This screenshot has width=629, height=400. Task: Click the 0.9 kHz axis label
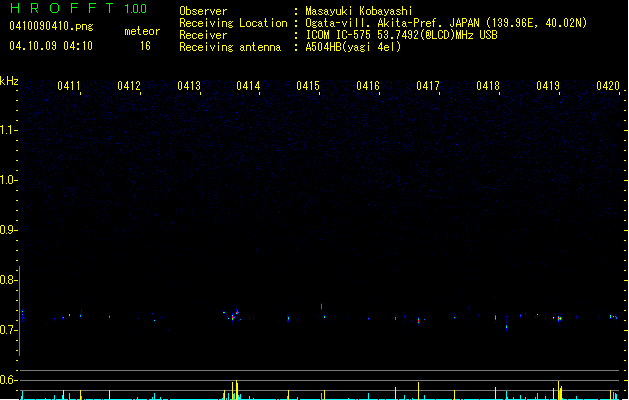click(8, 230)
